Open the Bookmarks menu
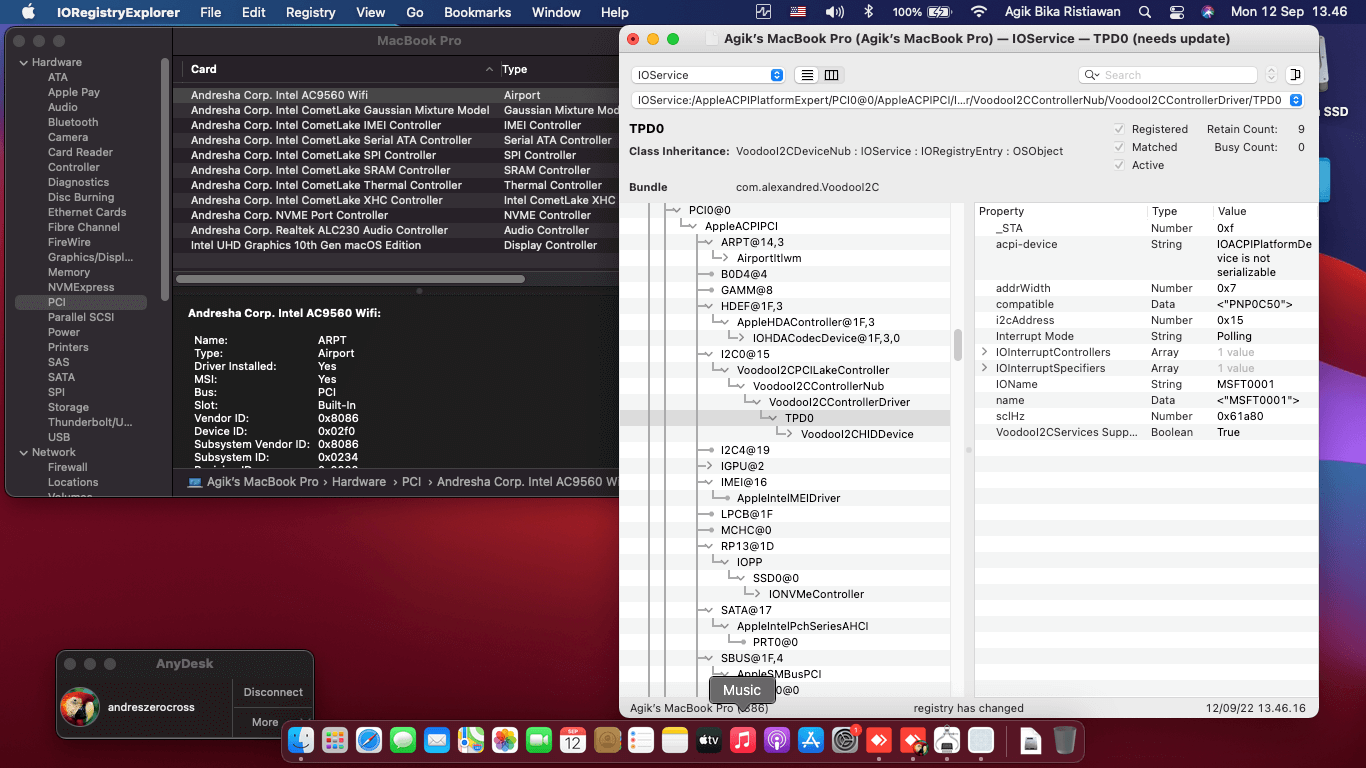This screenshot has height=768, width=1366. [x=477, y=12]
